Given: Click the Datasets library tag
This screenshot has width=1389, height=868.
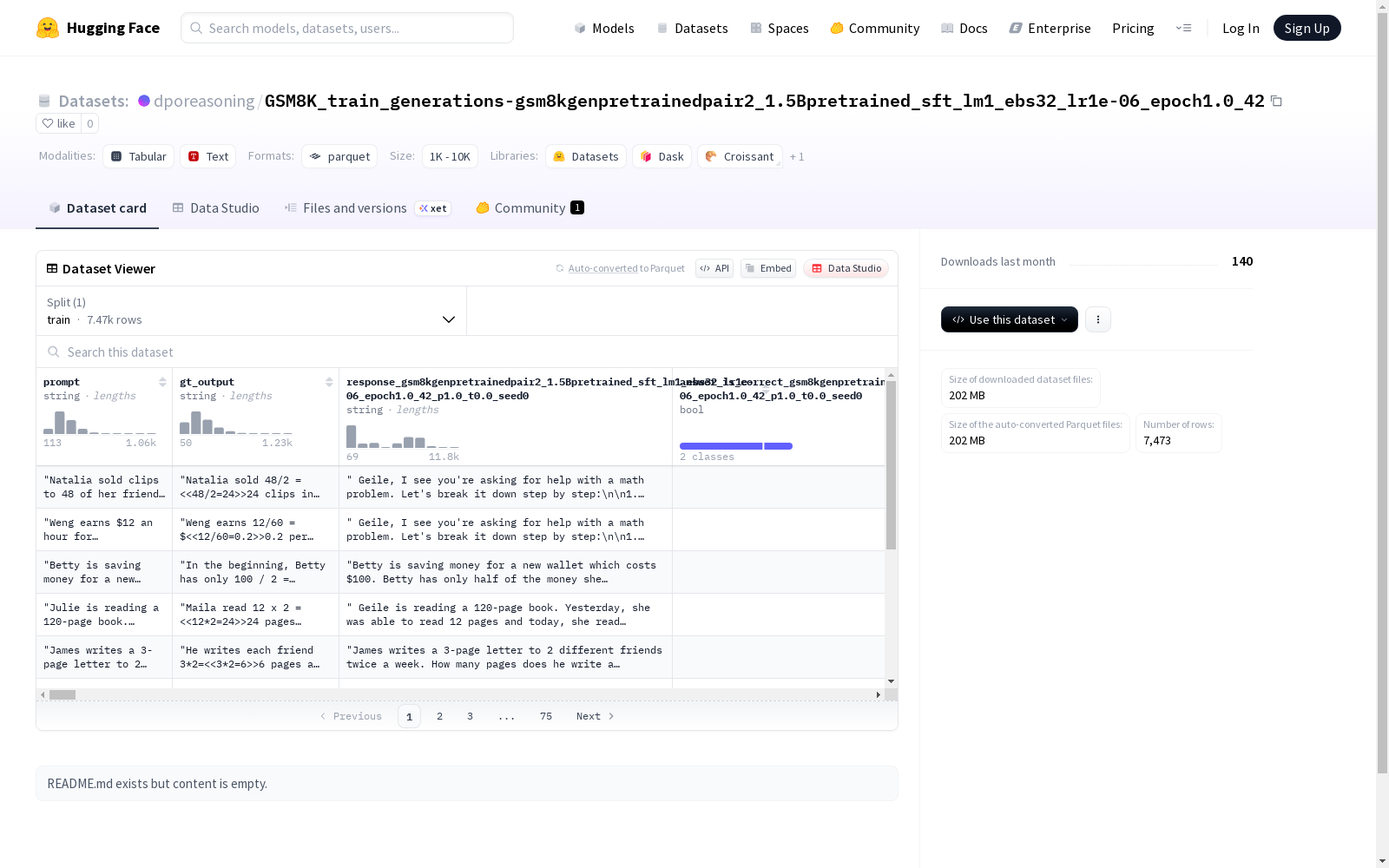Looking at the screenshot, I should tap(586, 156).
